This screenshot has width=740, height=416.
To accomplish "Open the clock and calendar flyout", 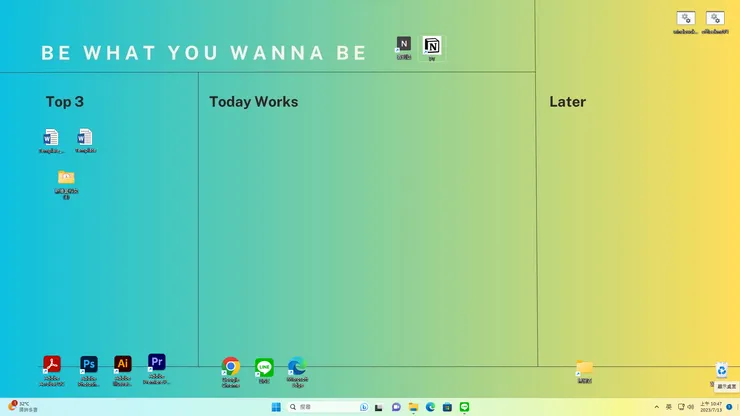I will click(711, 407).
